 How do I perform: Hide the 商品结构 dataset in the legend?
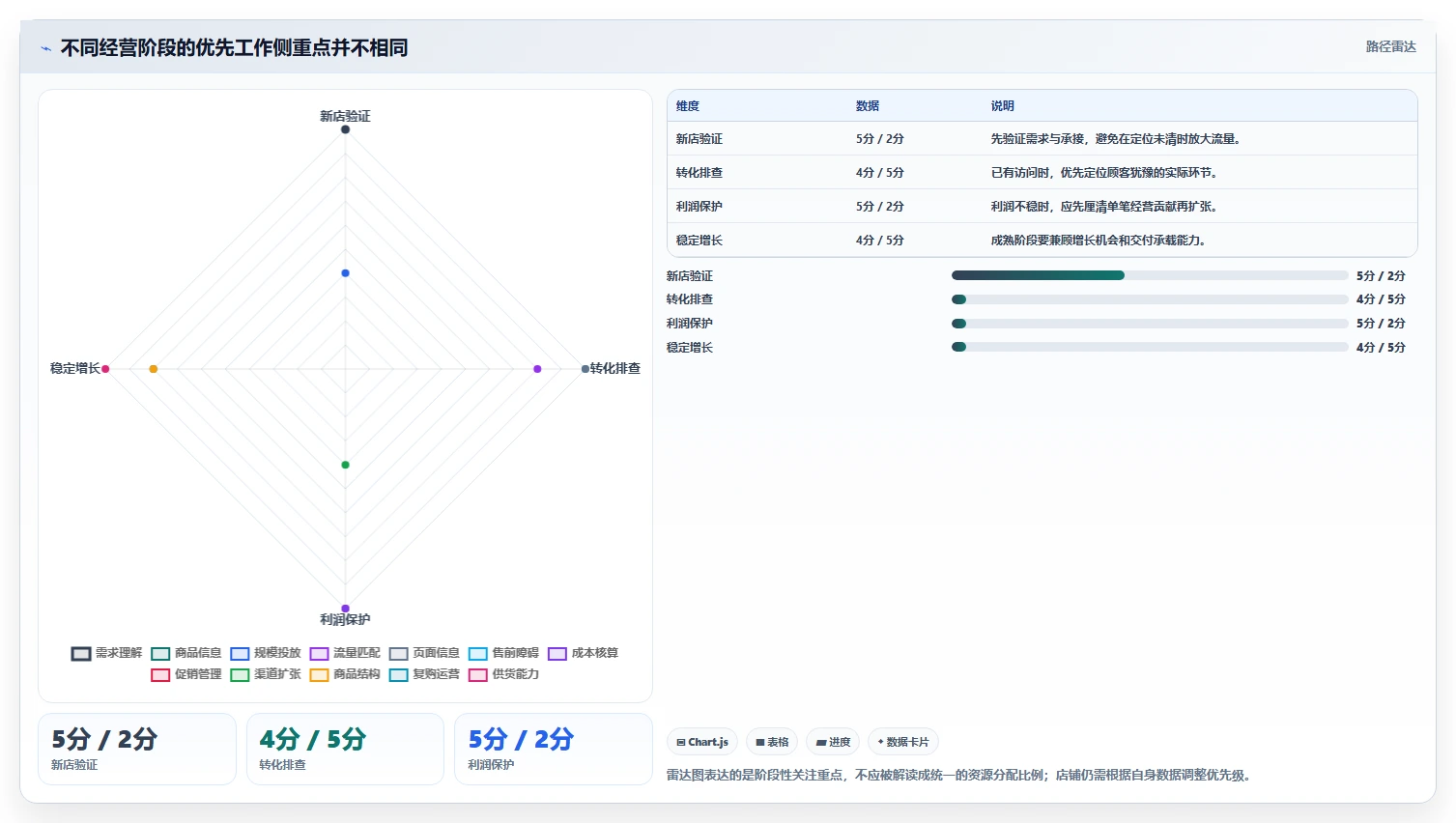345,674
